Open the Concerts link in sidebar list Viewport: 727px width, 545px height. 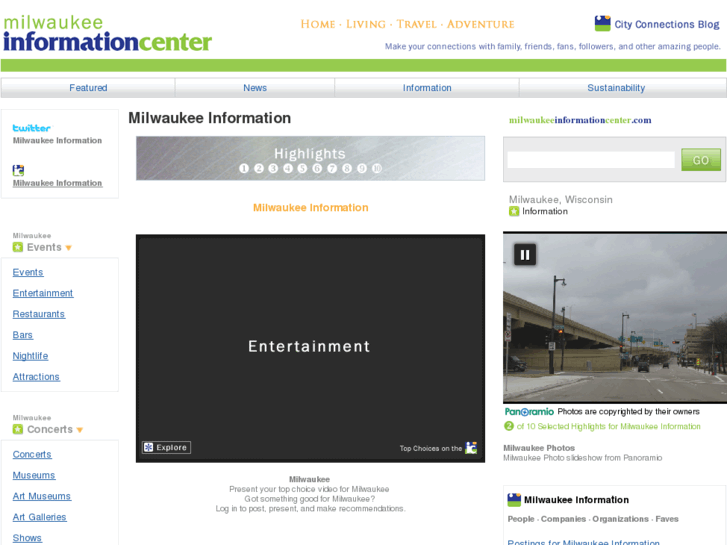pyautogui.click(x=32, y=455)
